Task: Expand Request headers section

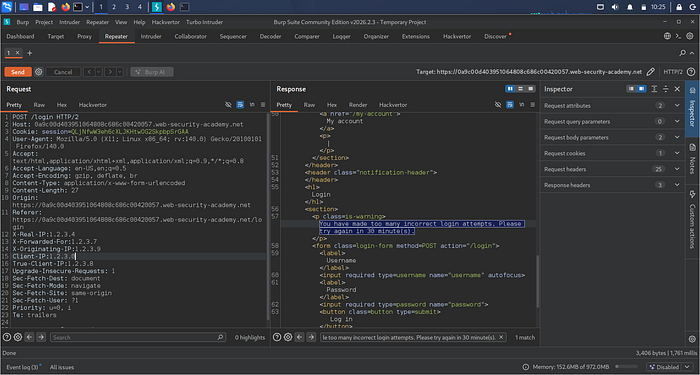Action: 677,169
